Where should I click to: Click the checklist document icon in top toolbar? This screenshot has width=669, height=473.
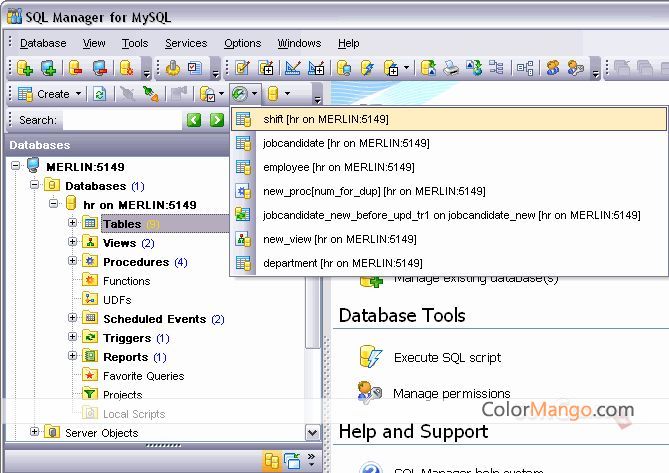pyautogui.click(x=195, y=68)
